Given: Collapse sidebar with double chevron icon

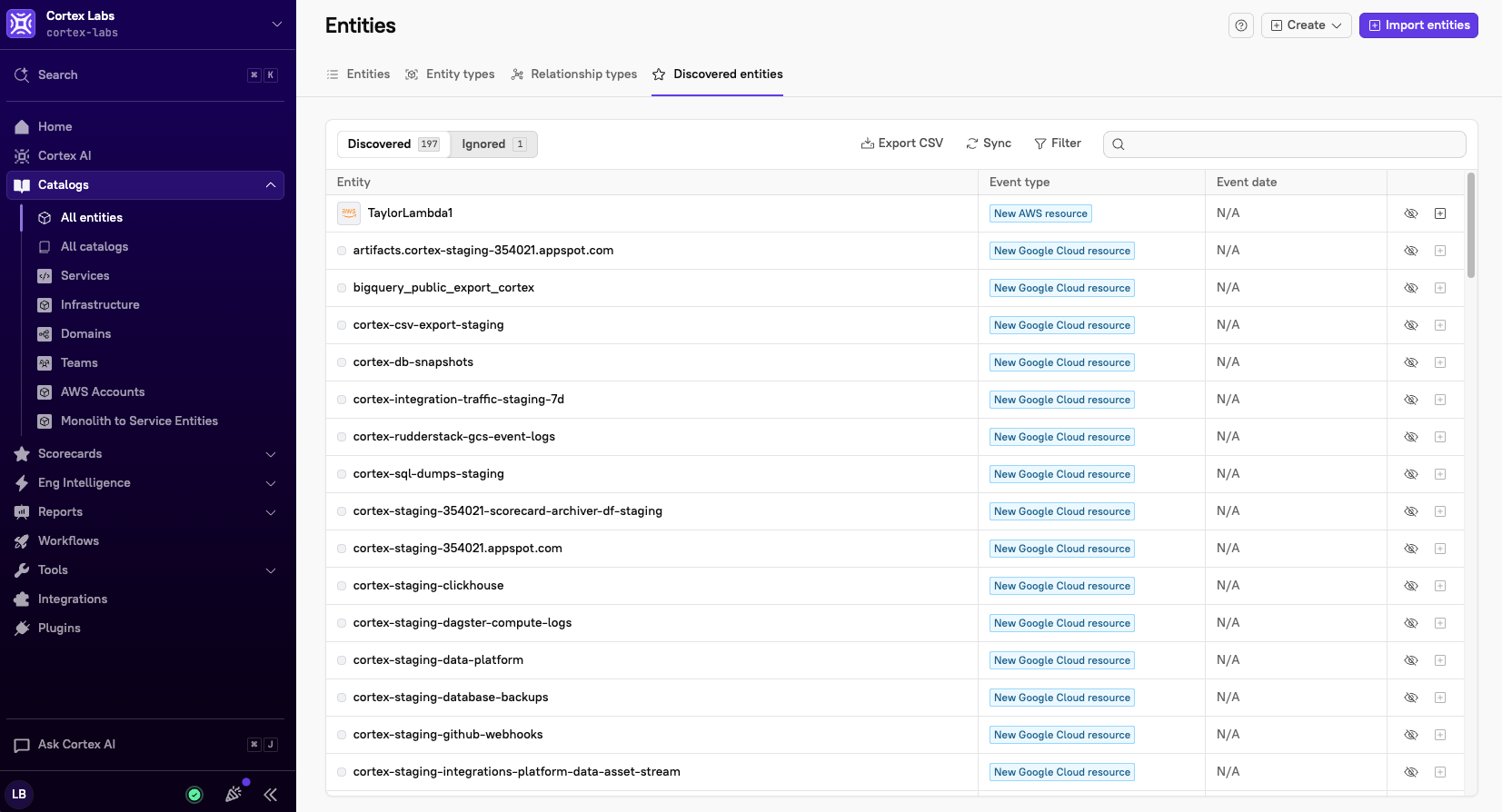Looking at the screenshot, I should pyautogui.click(x=271, y=795).
